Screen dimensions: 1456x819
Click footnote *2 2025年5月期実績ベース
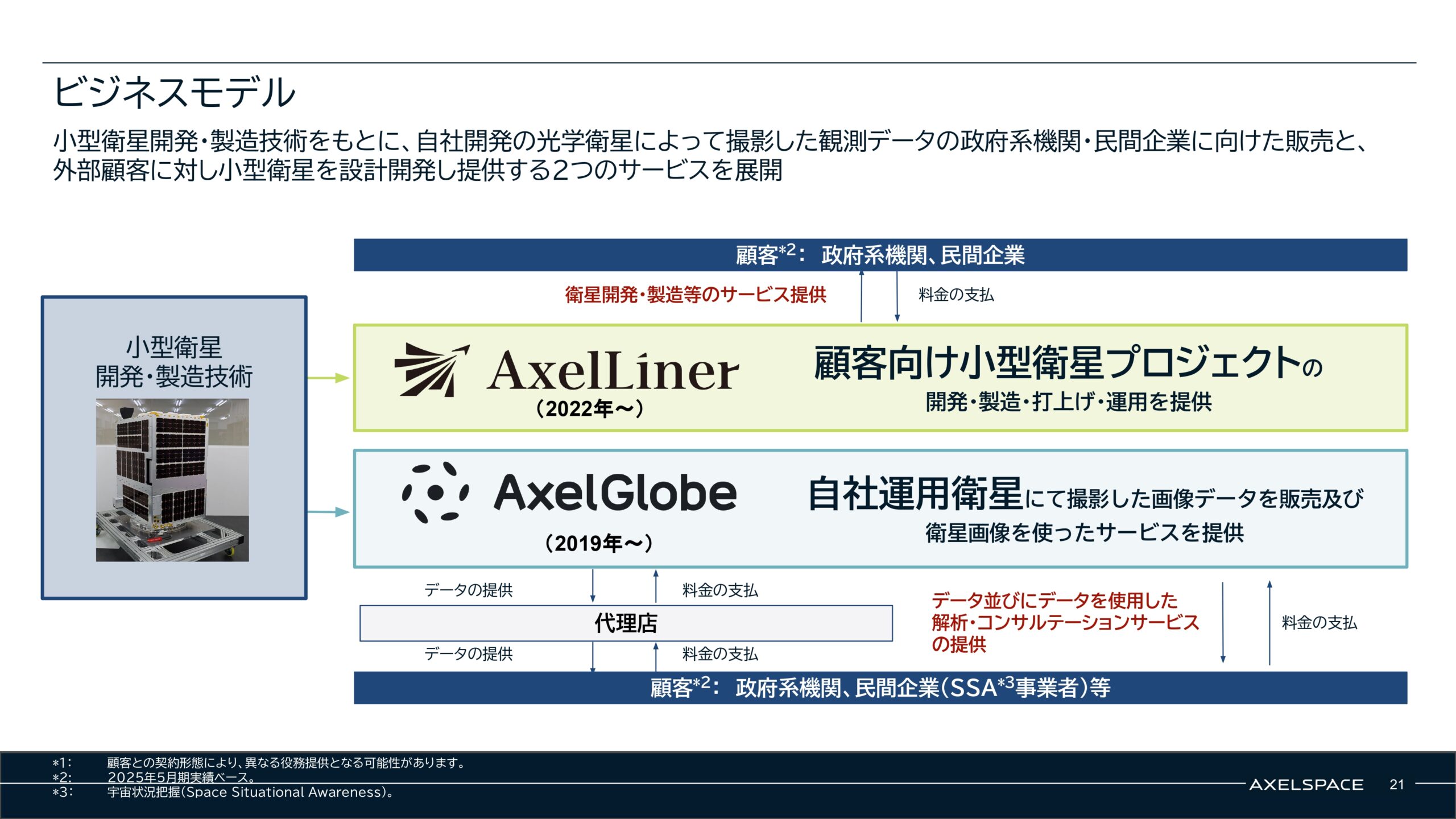[x=155, y=777]
